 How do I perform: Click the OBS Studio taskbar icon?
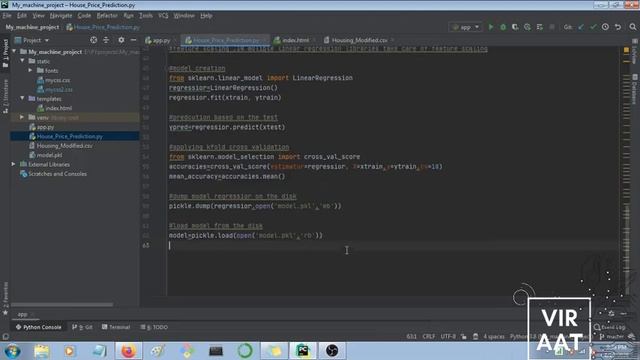coord(332,351)
